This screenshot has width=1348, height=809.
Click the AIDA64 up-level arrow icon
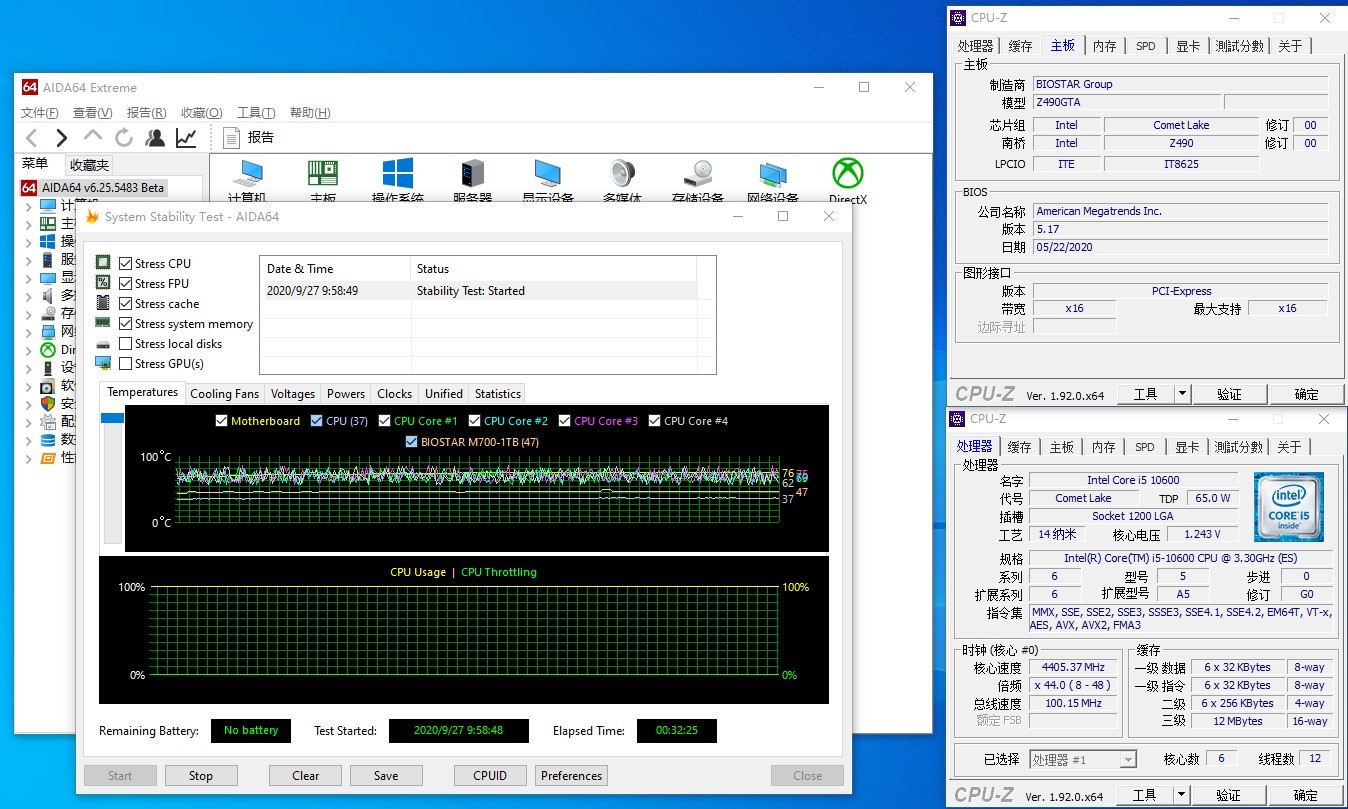coord(93,136)
